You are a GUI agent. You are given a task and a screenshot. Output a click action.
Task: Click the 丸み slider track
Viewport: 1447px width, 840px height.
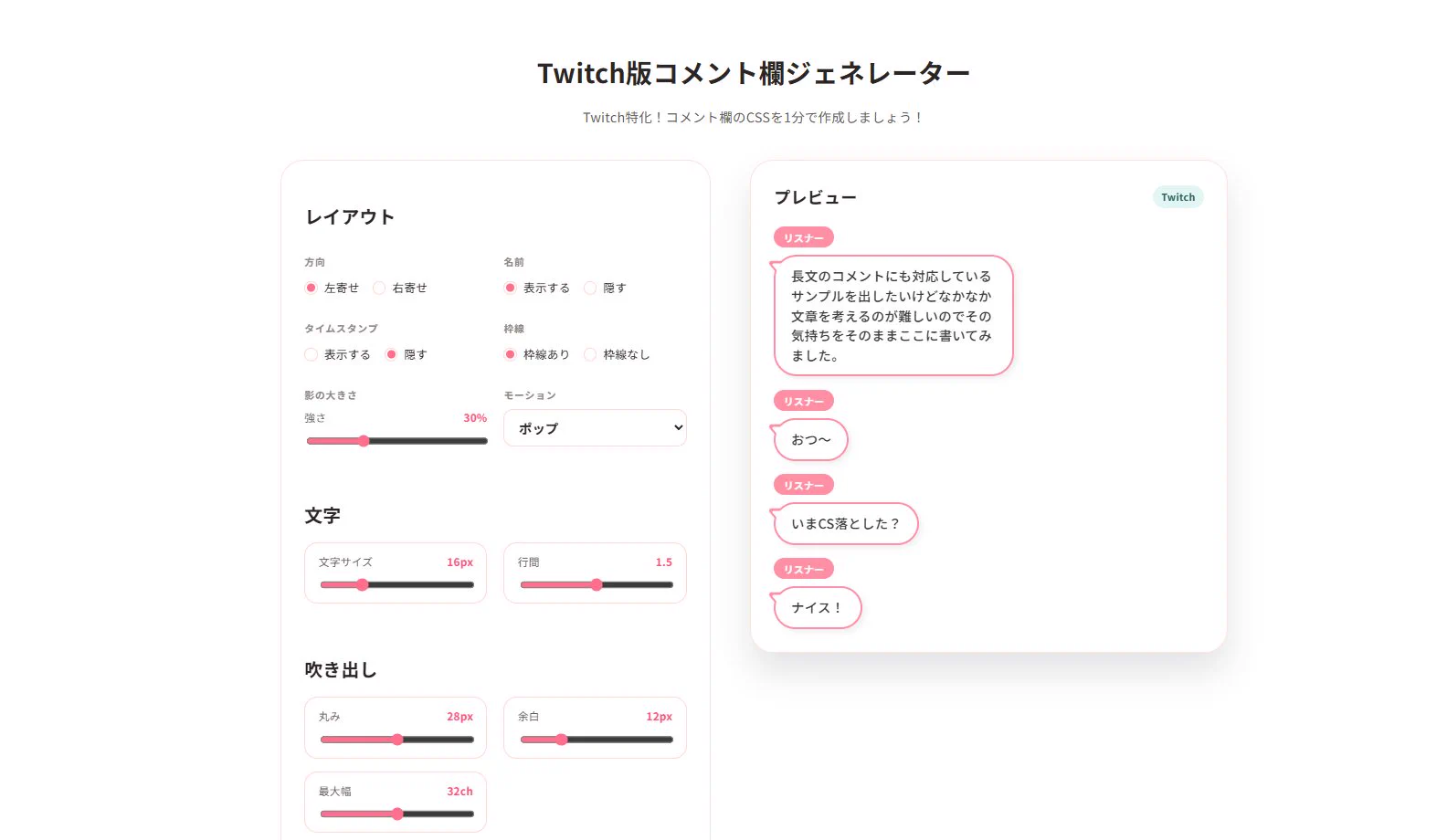point(396,740)
